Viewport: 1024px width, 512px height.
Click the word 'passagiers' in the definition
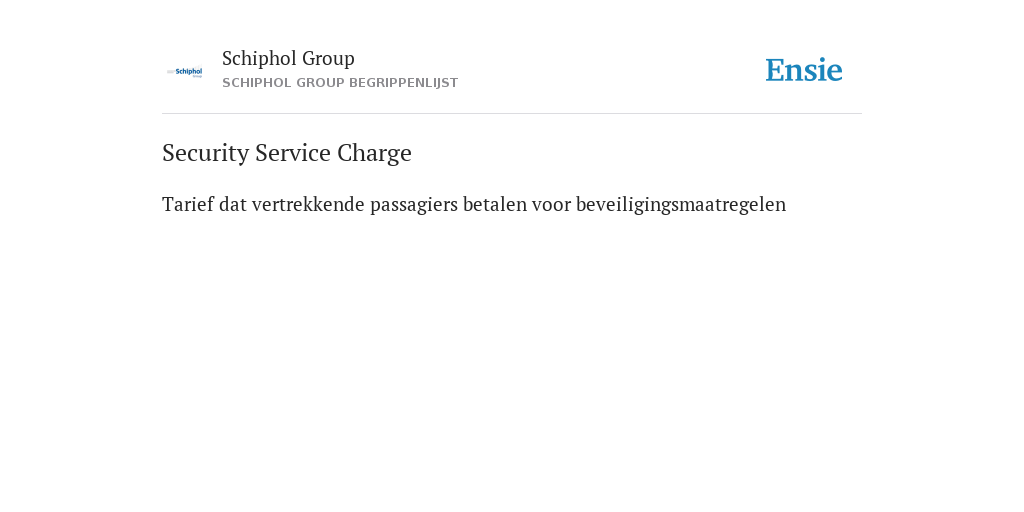413,204
